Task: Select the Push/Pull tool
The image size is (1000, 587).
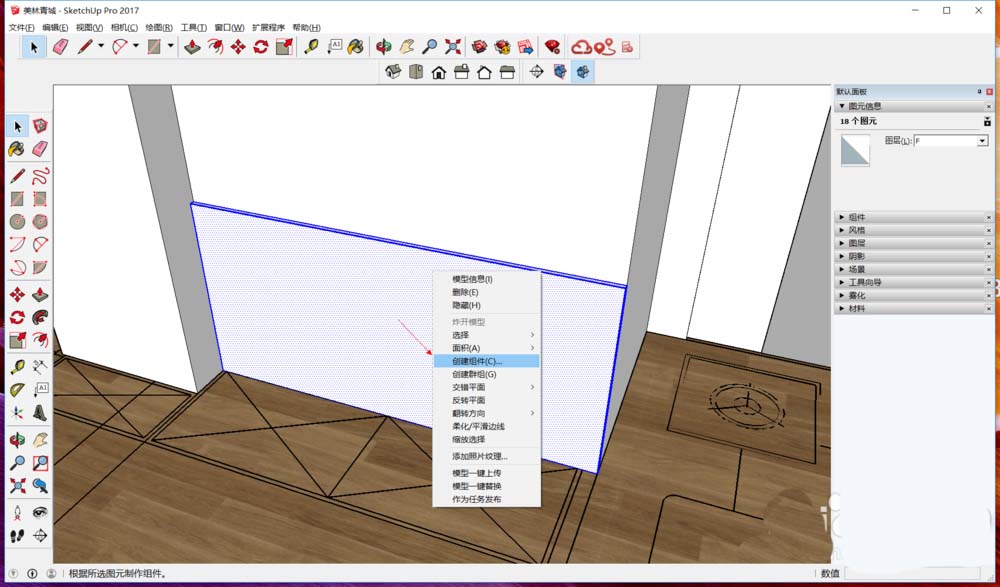Action: [39, 294]
